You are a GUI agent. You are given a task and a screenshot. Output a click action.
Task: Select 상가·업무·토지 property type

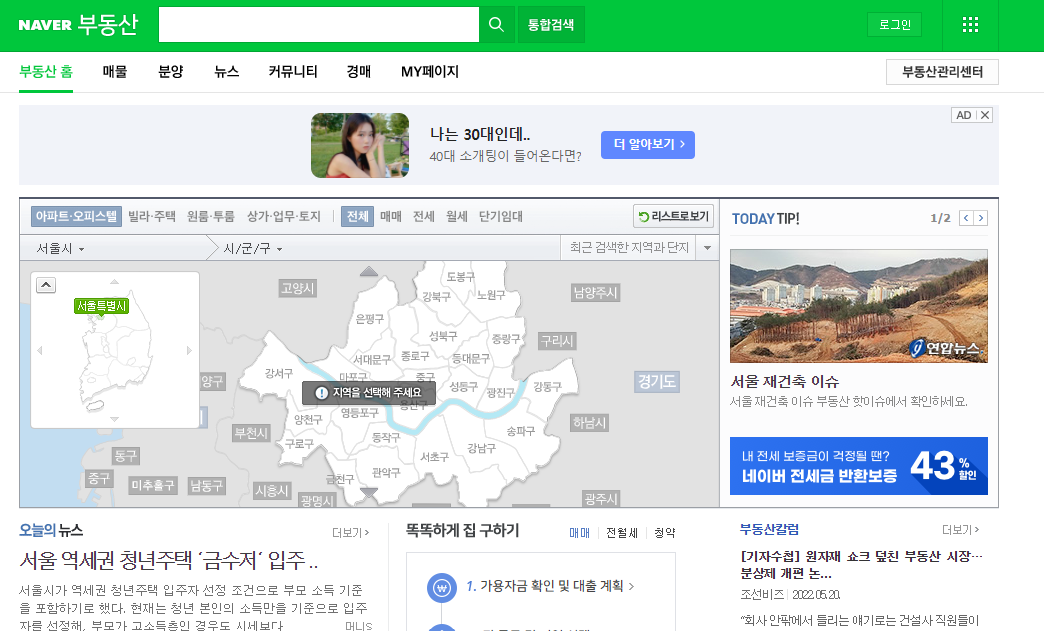pos(284,216)
